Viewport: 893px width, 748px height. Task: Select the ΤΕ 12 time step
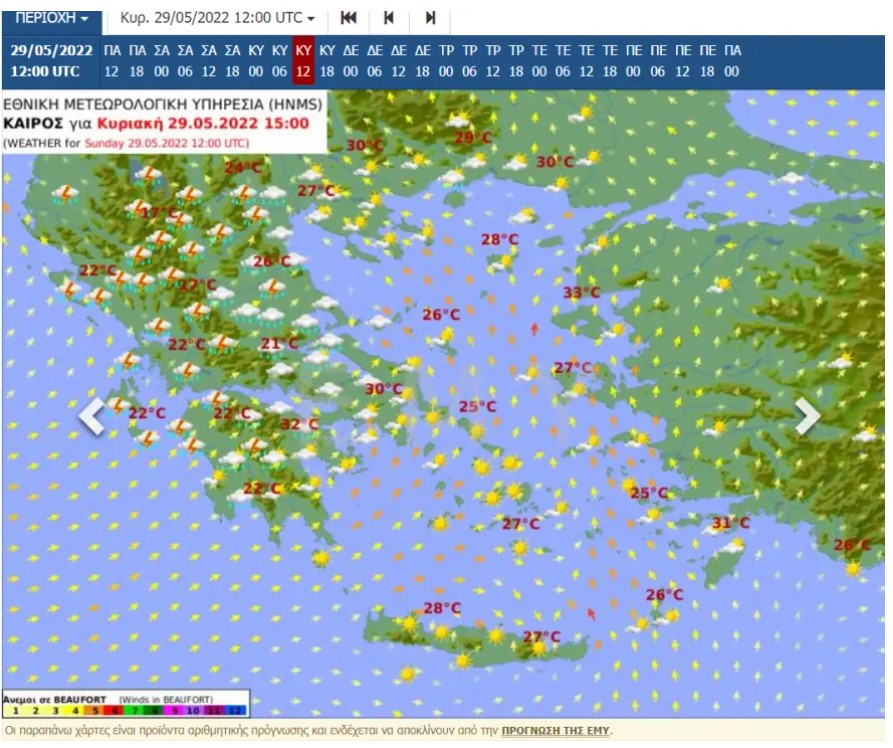tap(586, 61)
